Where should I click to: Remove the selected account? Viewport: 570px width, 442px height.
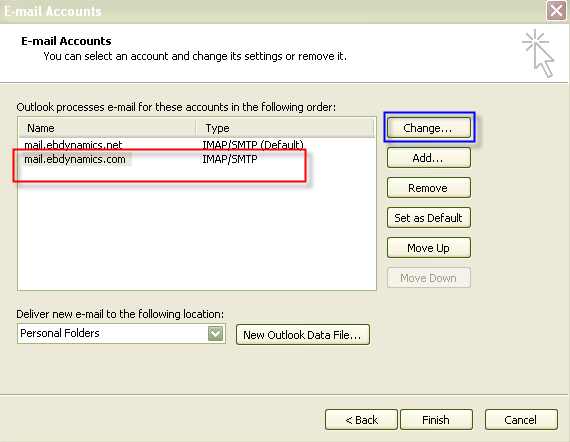click(429, 188)
